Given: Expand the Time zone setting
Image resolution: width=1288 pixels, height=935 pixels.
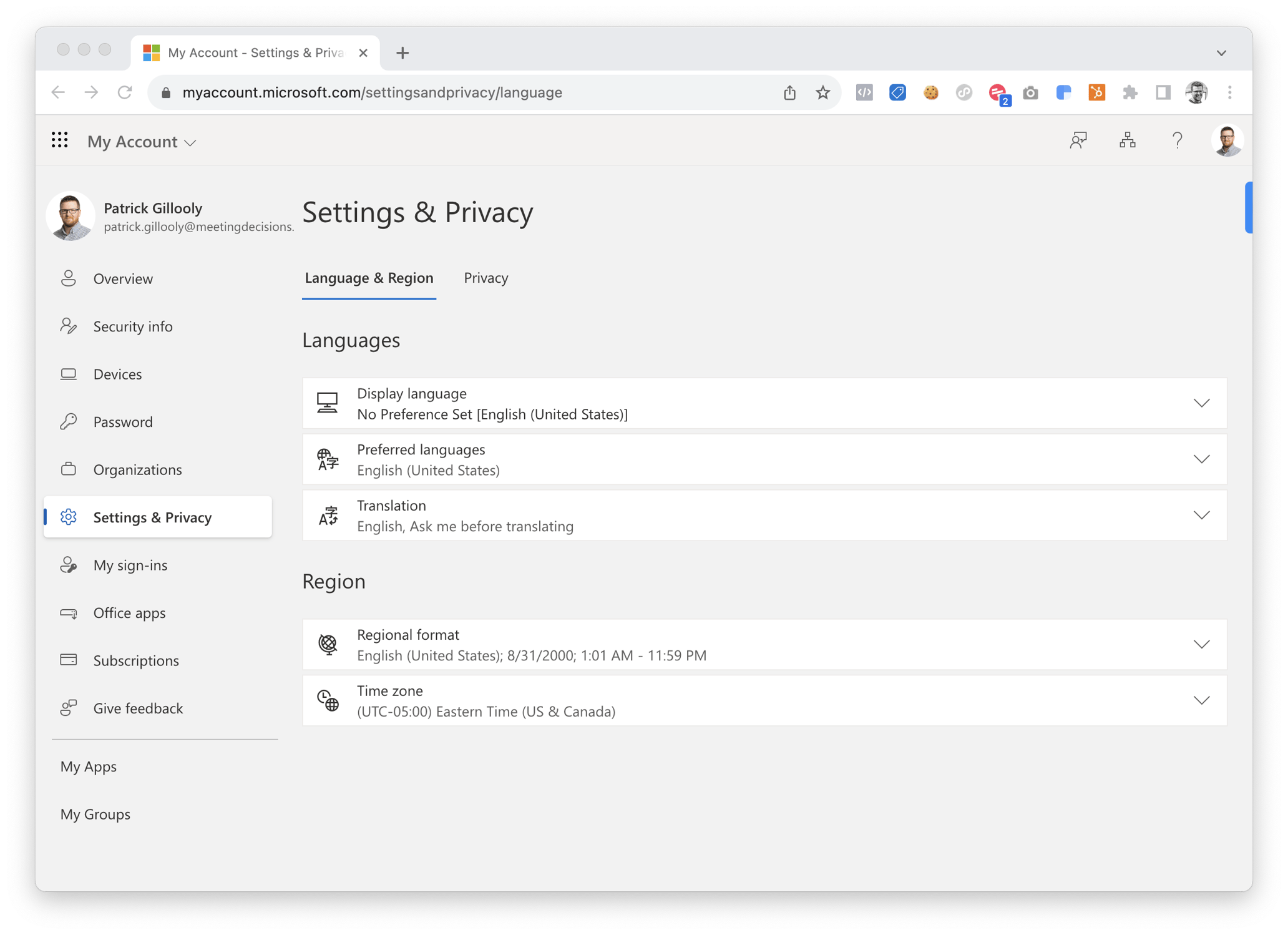Looking at the screenshot, I should tap(1201, 700).
